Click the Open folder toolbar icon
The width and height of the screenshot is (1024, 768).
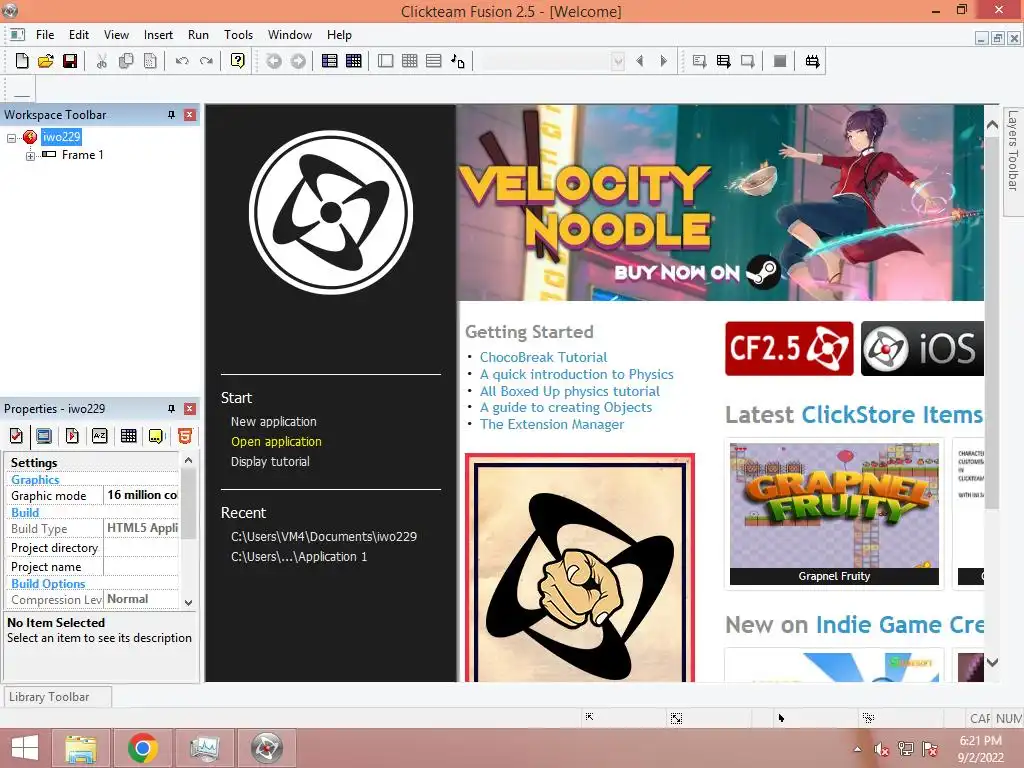(x=46, y=61)
